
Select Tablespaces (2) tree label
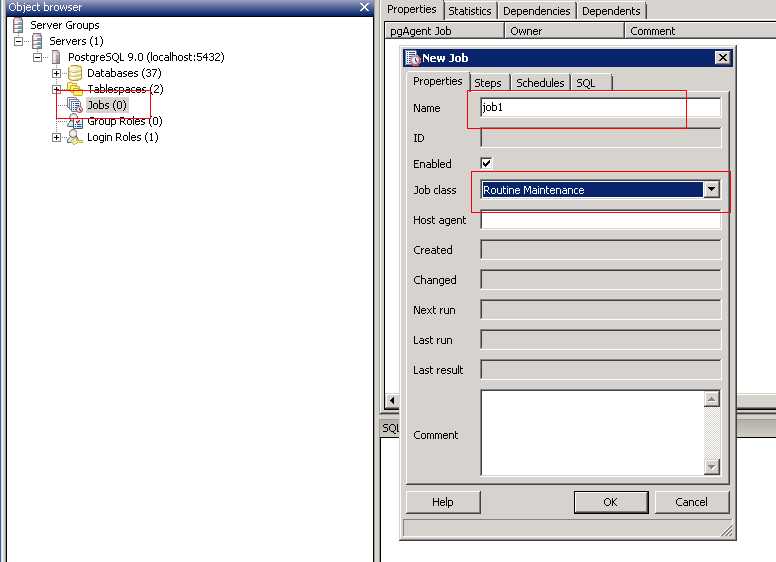[x=125, y=89]
